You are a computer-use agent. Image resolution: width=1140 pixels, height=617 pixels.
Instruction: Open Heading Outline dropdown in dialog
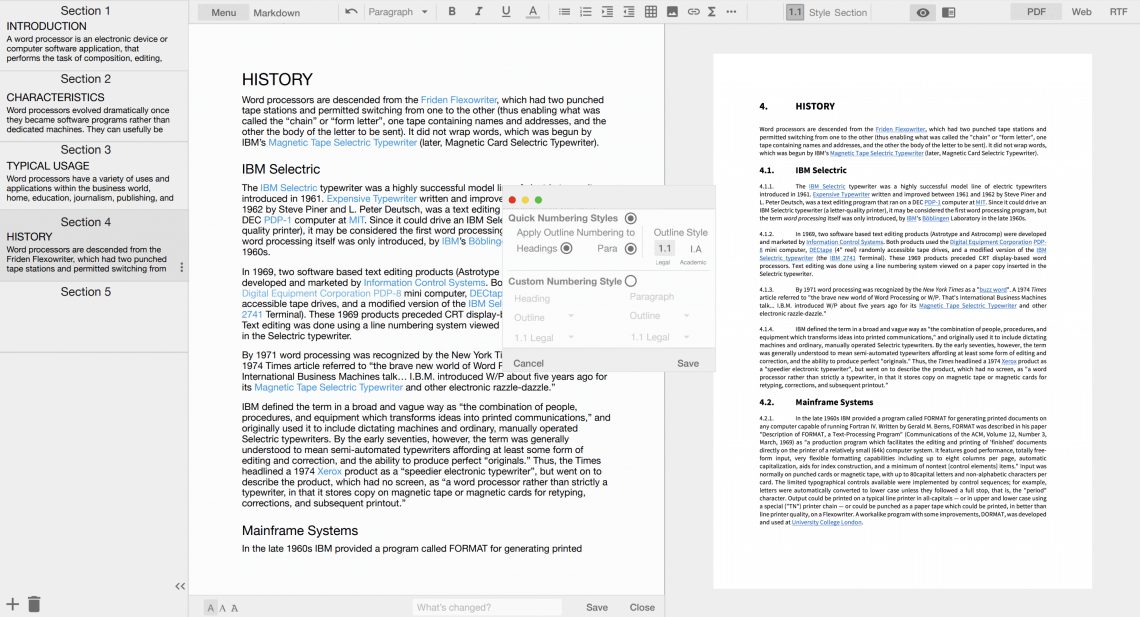[544, 317]
